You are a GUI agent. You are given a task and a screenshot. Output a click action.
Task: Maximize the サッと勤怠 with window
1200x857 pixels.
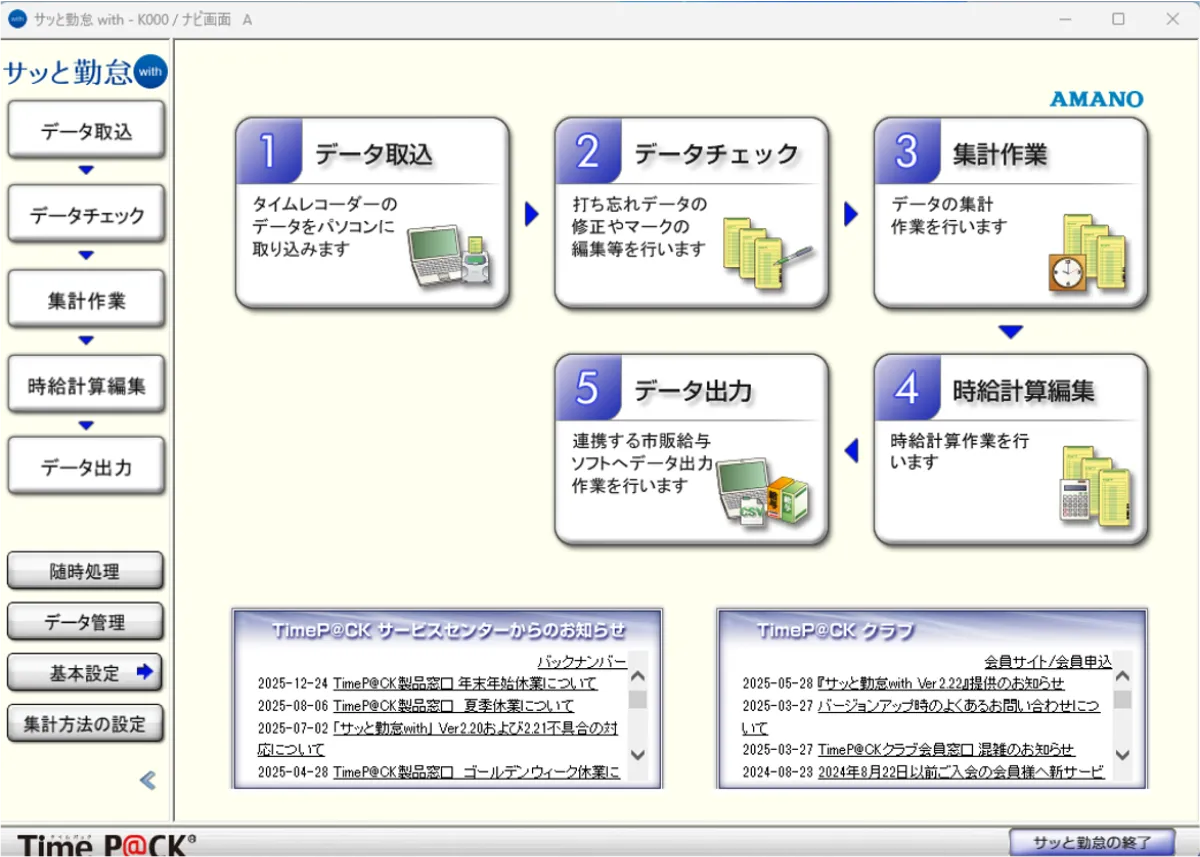(1119, 19)
